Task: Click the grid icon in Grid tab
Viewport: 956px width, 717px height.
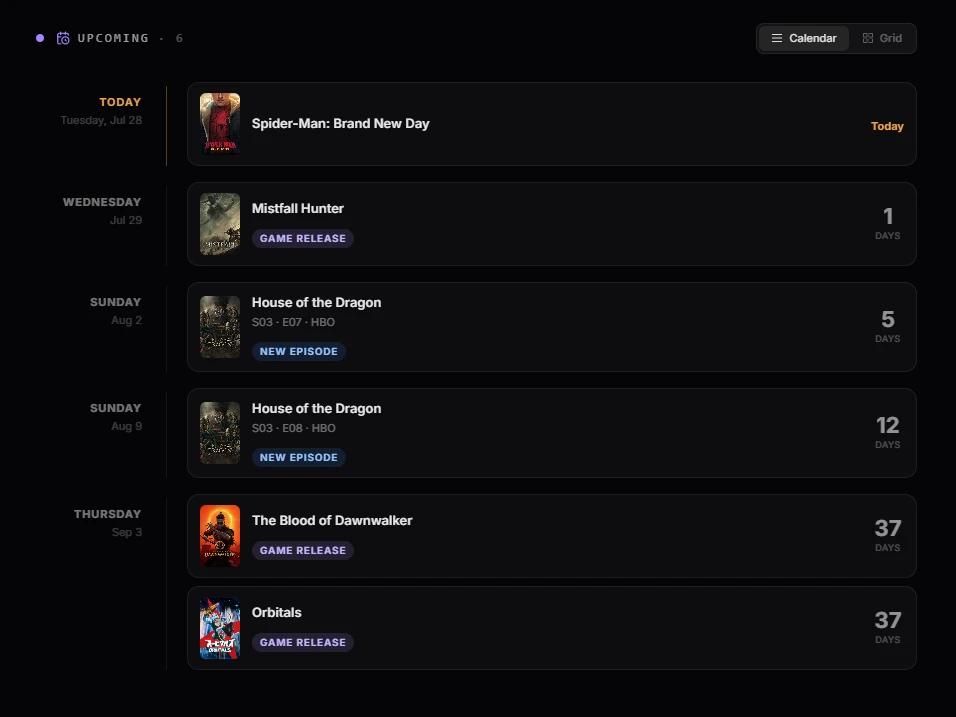Action: [x=868, y=38]
